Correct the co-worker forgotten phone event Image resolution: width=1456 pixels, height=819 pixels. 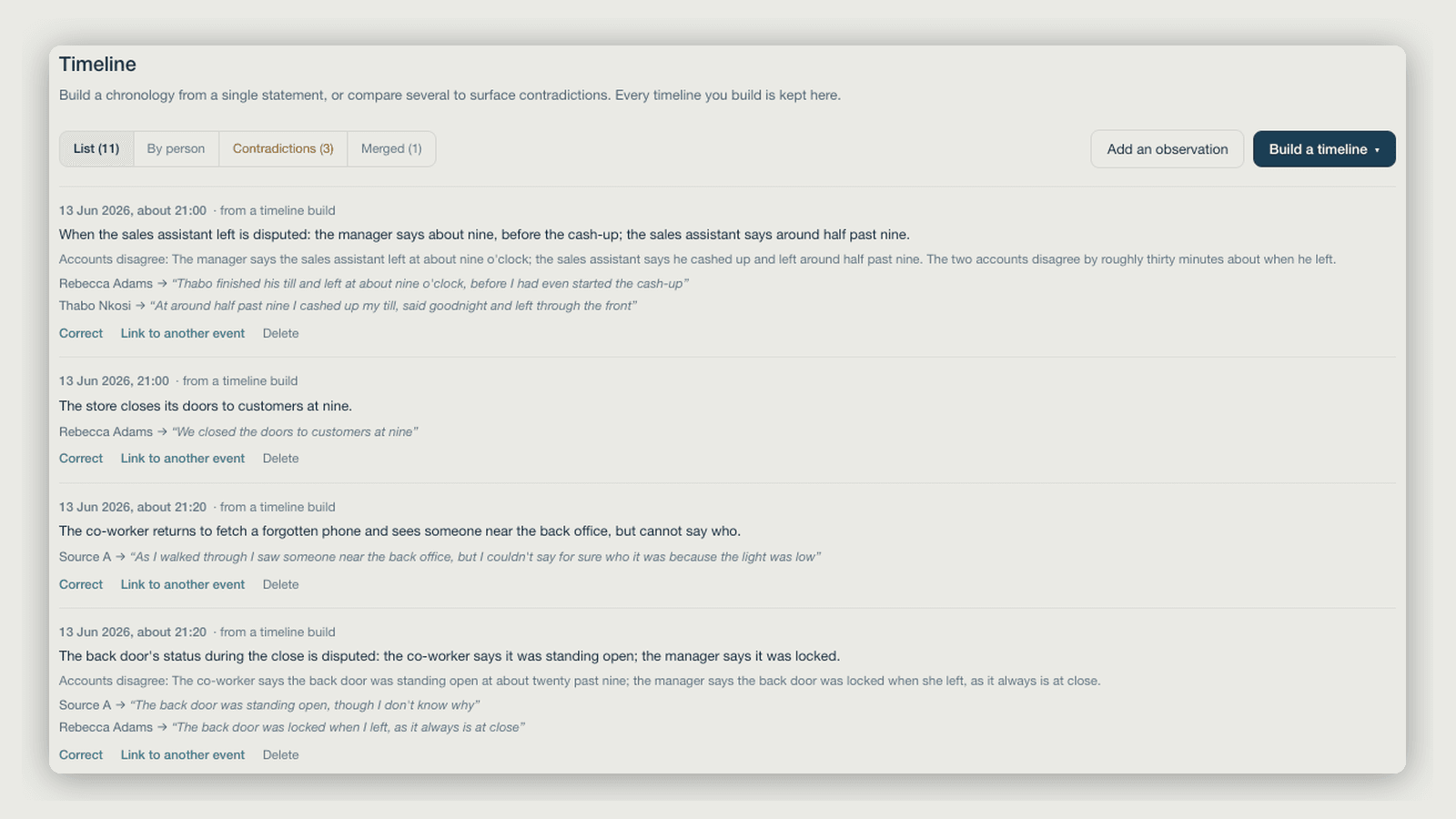[x=81, y=584]
